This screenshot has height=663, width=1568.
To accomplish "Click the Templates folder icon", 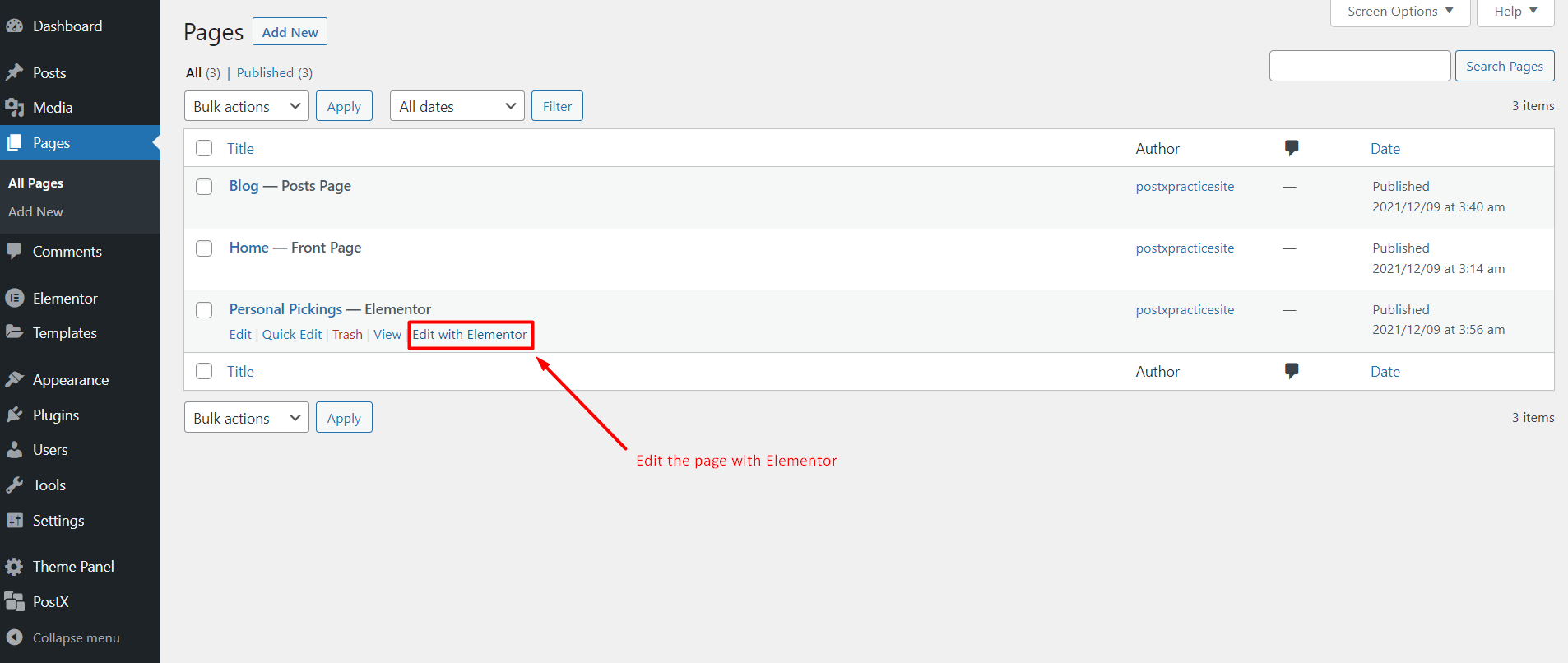I will click(14, 332).
